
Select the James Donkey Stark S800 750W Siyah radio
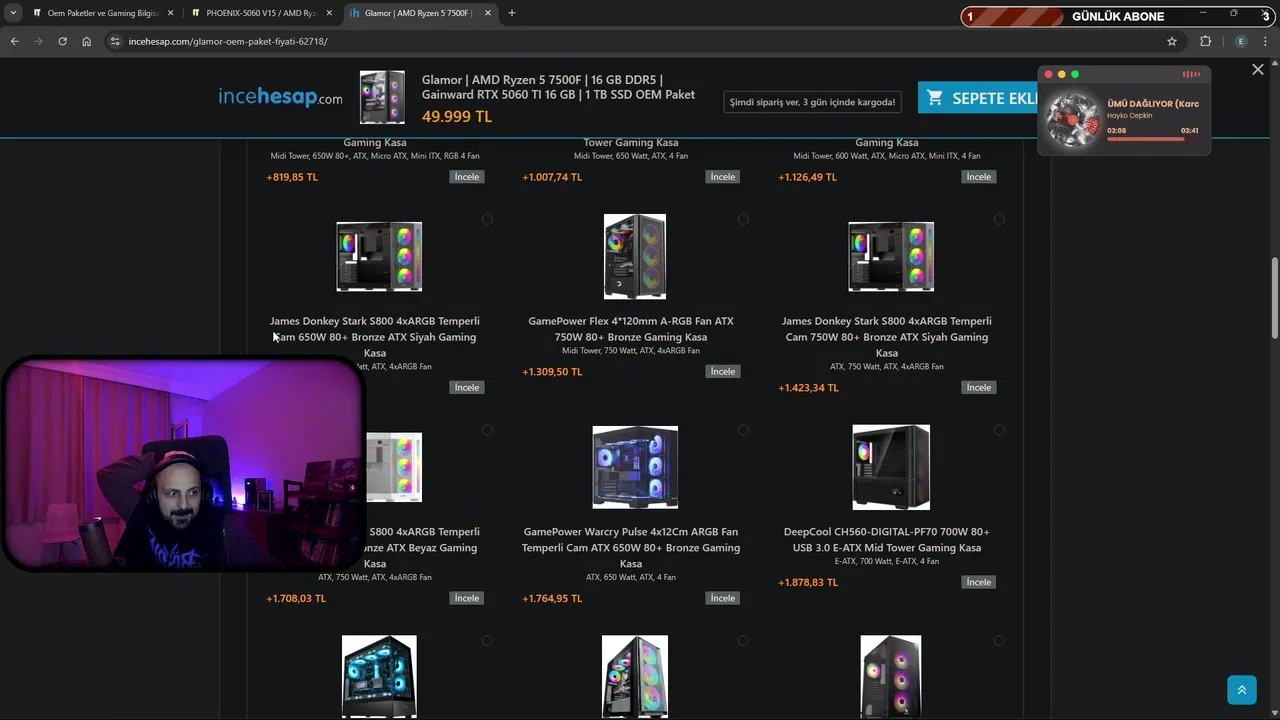(999, 219)
